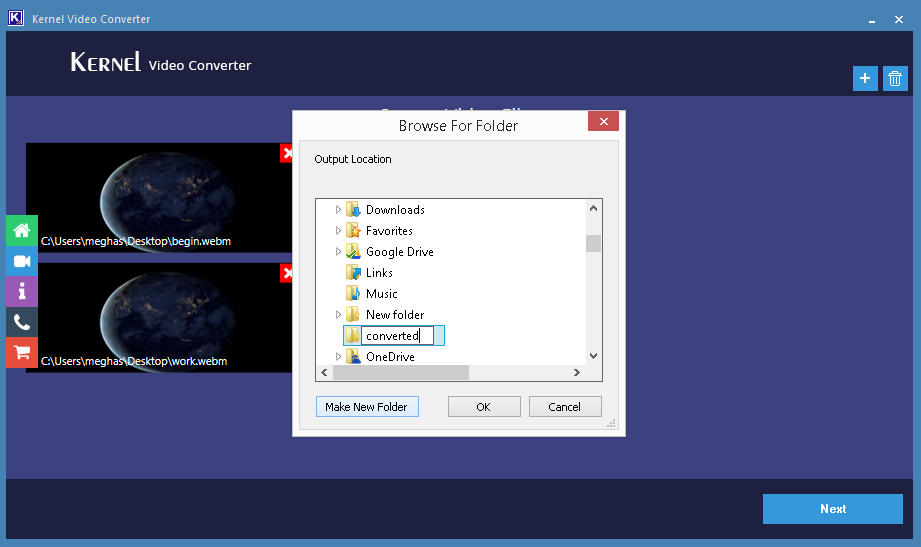The width and height of the screenshot is (921, 547).
Task: Select the Downloads folder icon
Action: pyautogui.click(x=353, y=209)
